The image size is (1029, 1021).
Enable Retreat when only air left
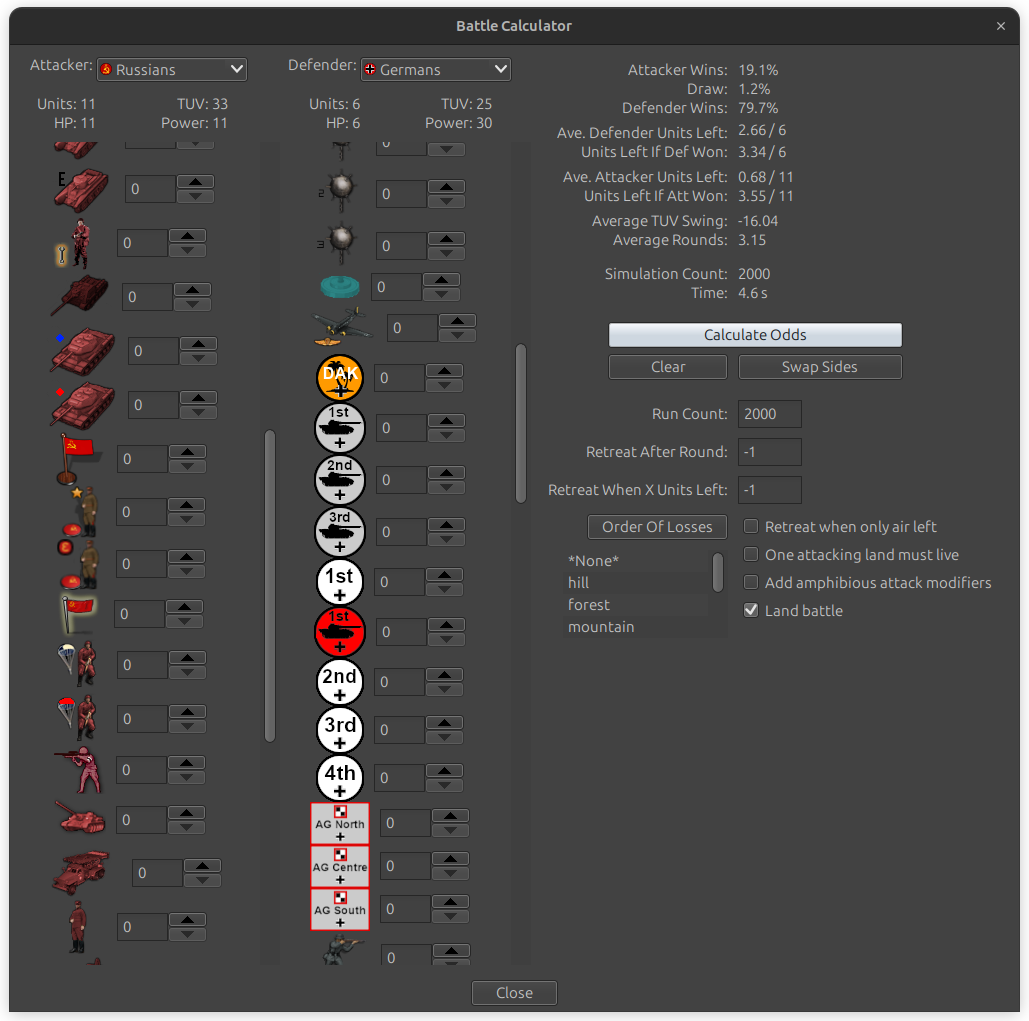point(751,526)
